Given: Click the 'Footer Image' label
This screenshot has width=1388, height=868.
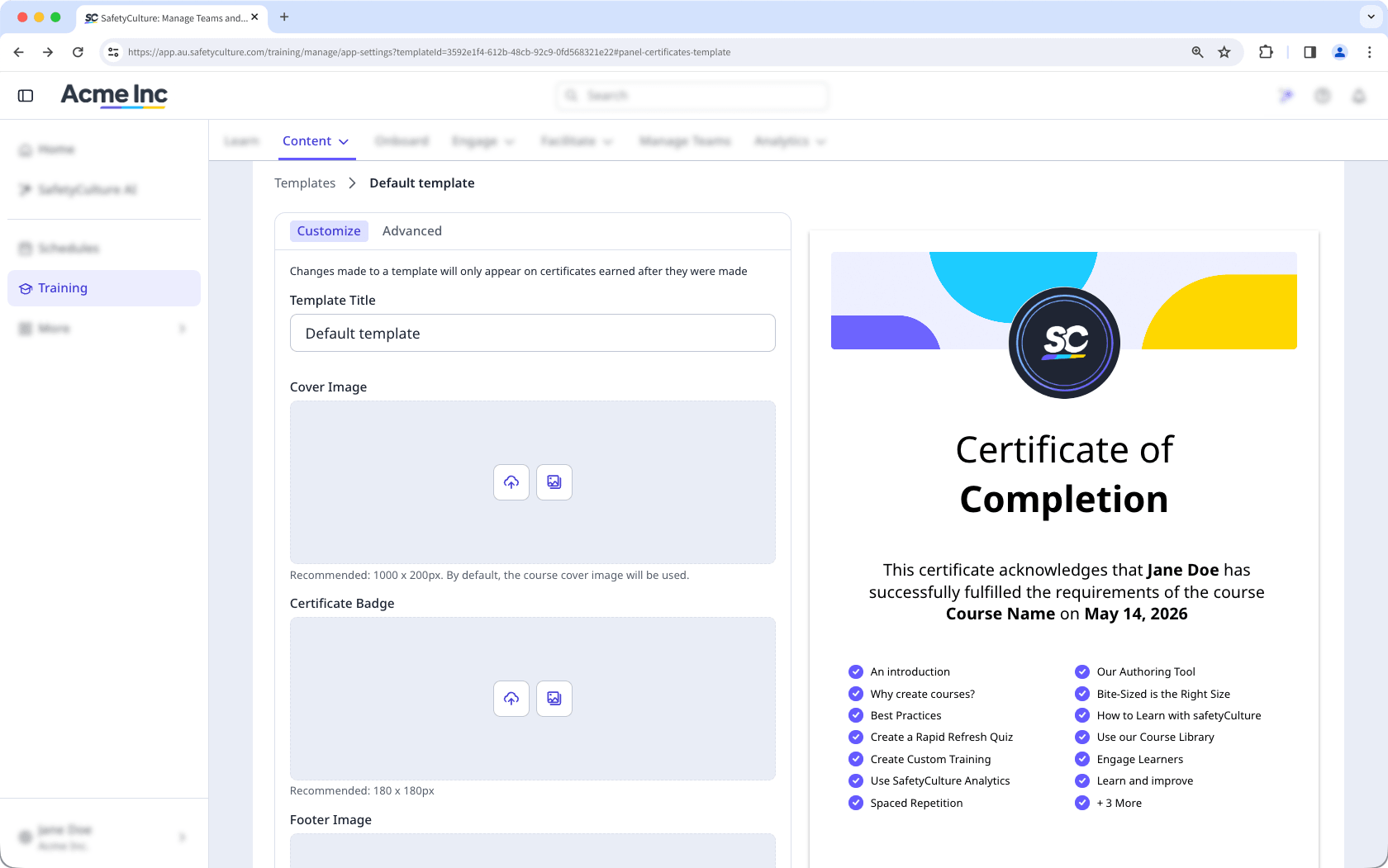Looking at the screenshot, I should [x=330, y=820].
